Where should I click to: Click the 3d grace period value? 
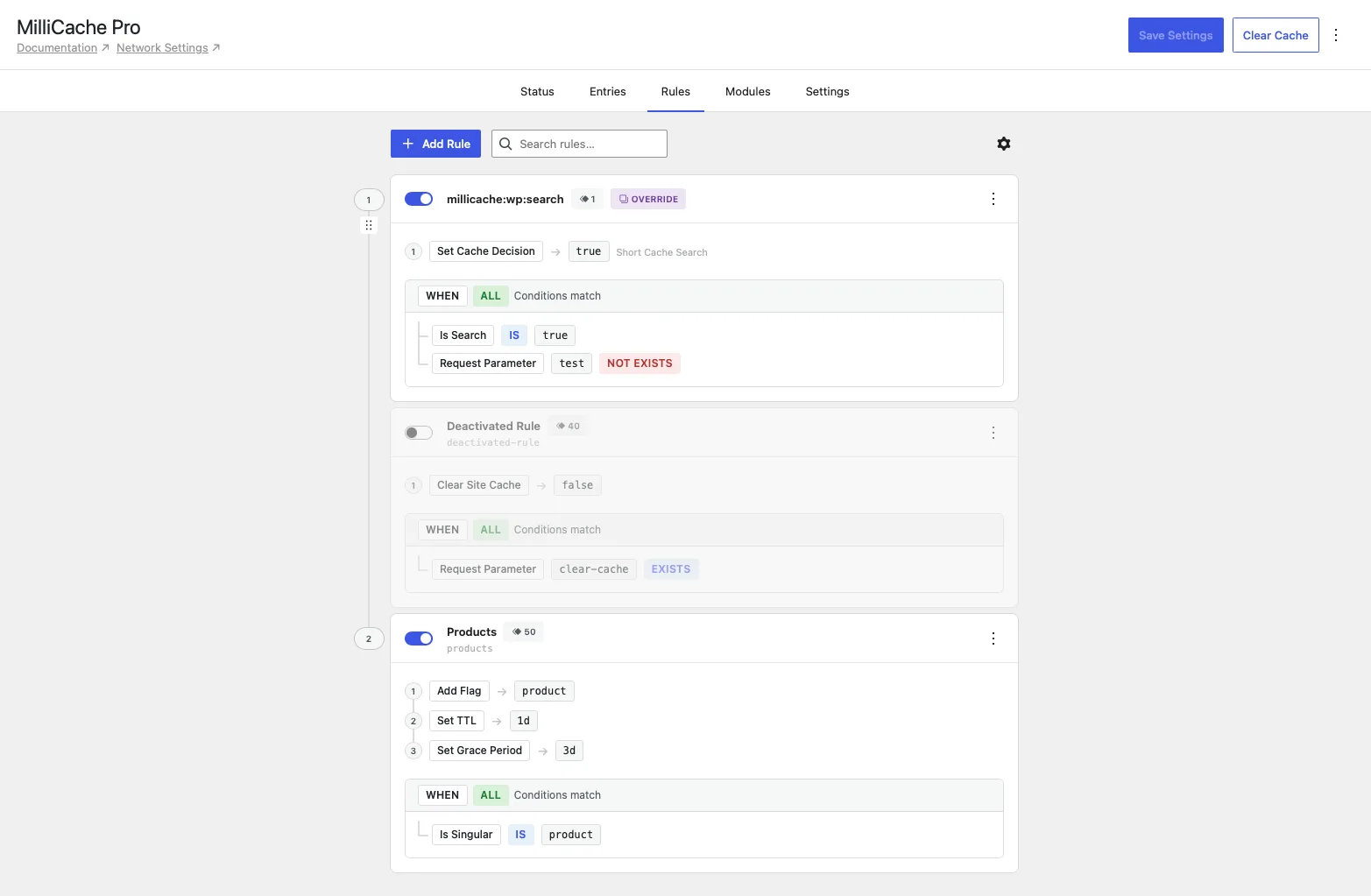pyautogui.click(x=569, y=751)
